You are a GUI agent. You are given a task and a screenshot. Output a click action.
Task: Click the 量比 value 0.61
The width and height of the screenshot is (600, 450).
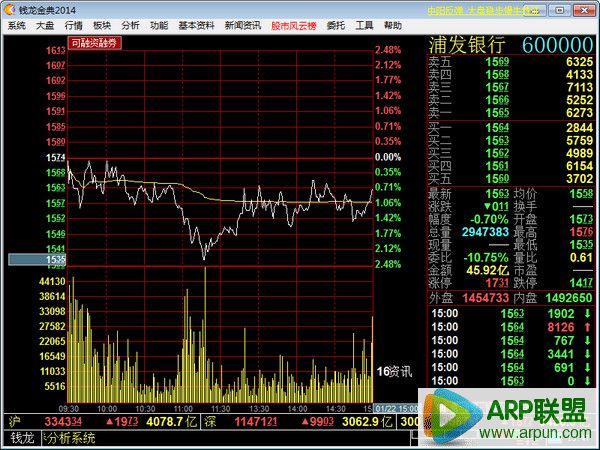581,258
